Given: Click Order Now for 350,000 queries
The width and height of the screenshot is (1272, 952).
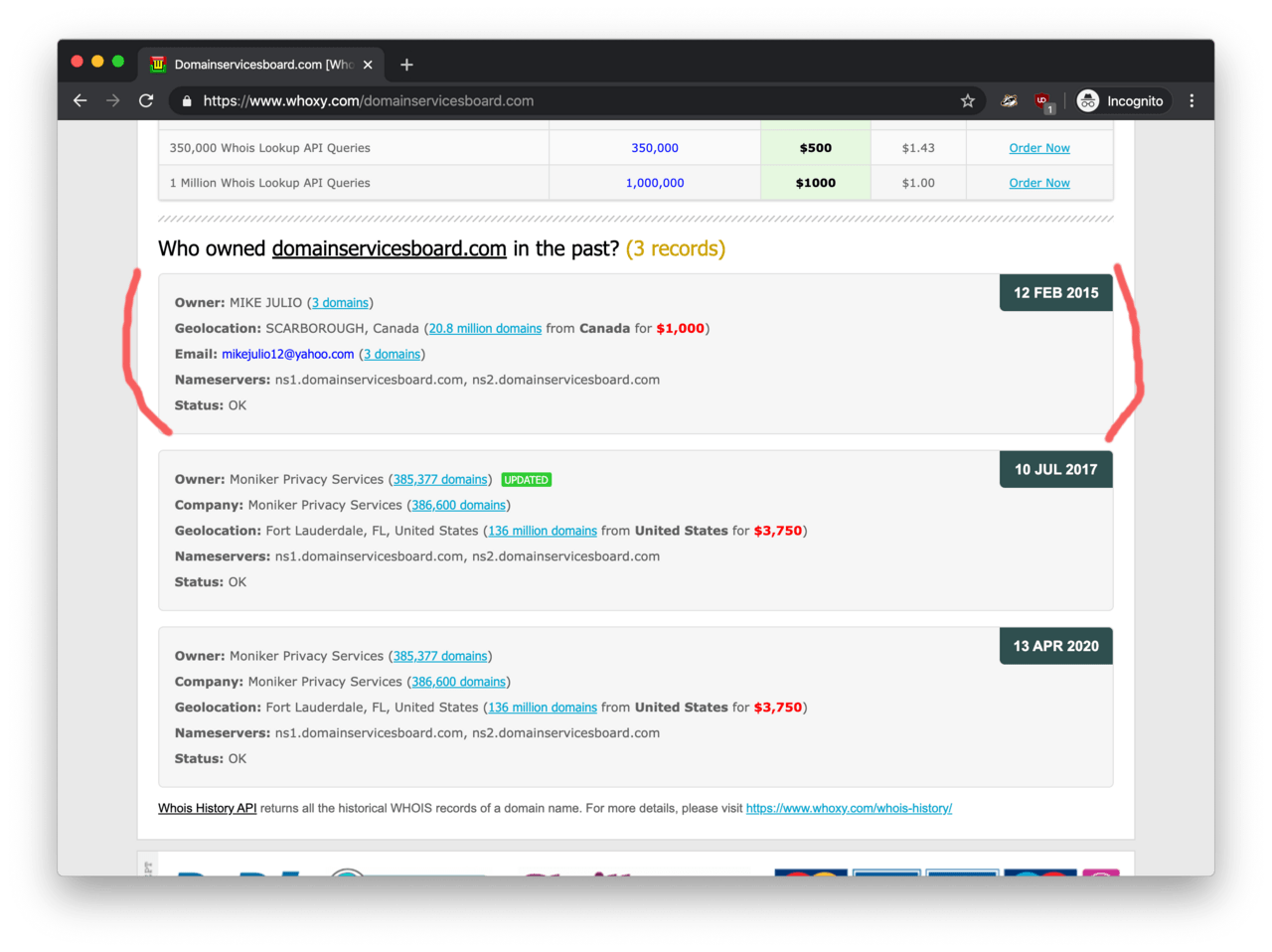Looking at the screenshot, I should (x=1039, y=148).
